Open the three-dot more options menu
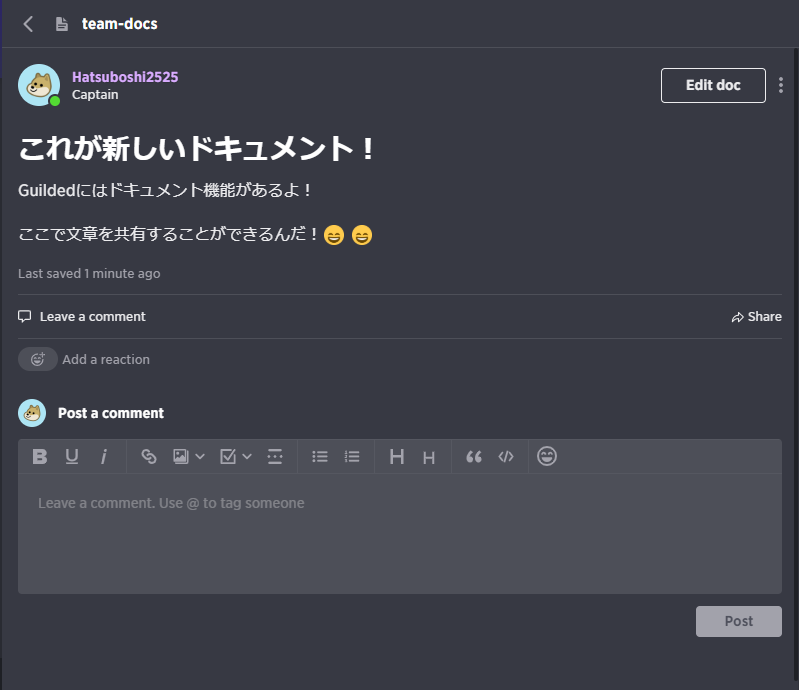Image resolution: width=799 pixels, height=690 pixels. pyautogui.click(x=781, y=85)
